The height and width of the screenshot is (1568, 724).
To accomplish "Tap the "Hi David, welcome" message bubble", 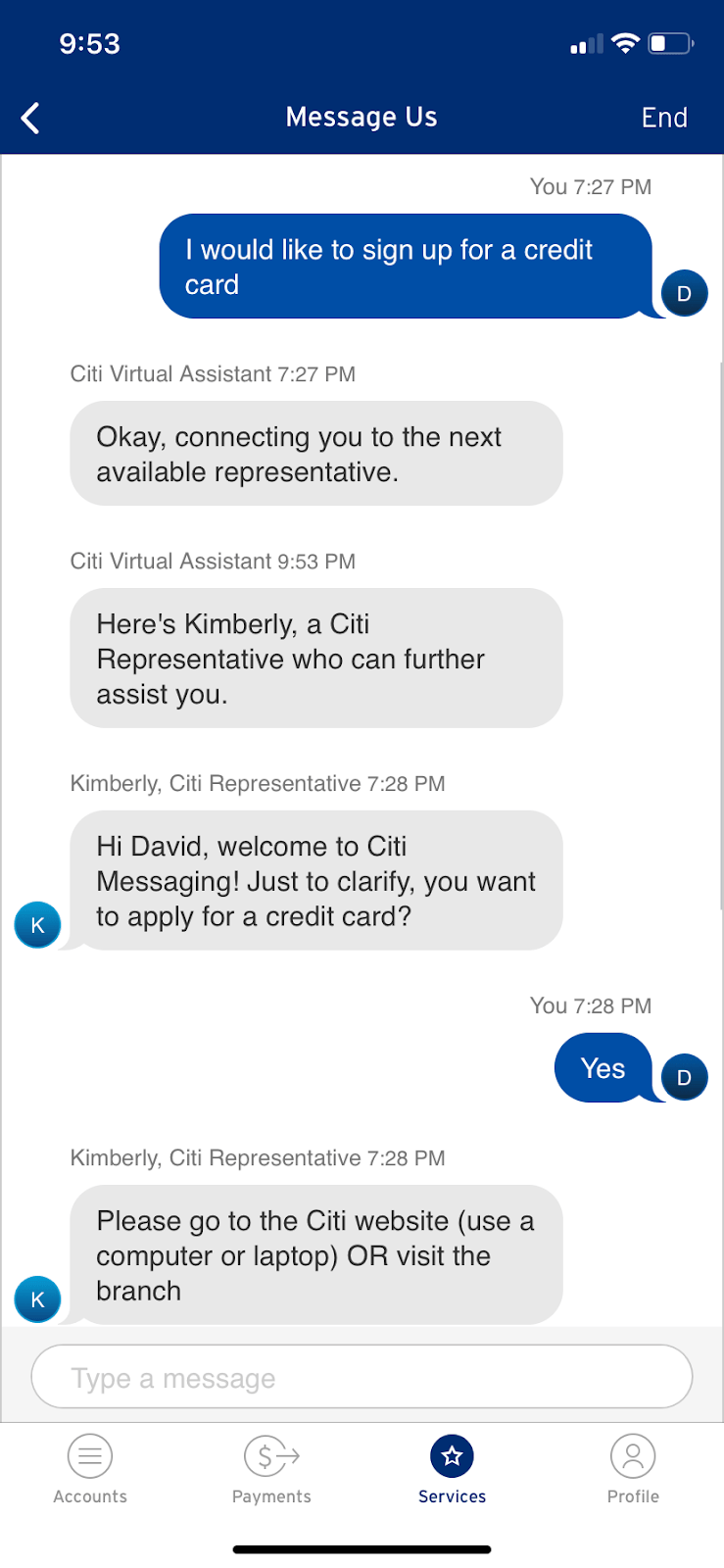I will point(315,880).
